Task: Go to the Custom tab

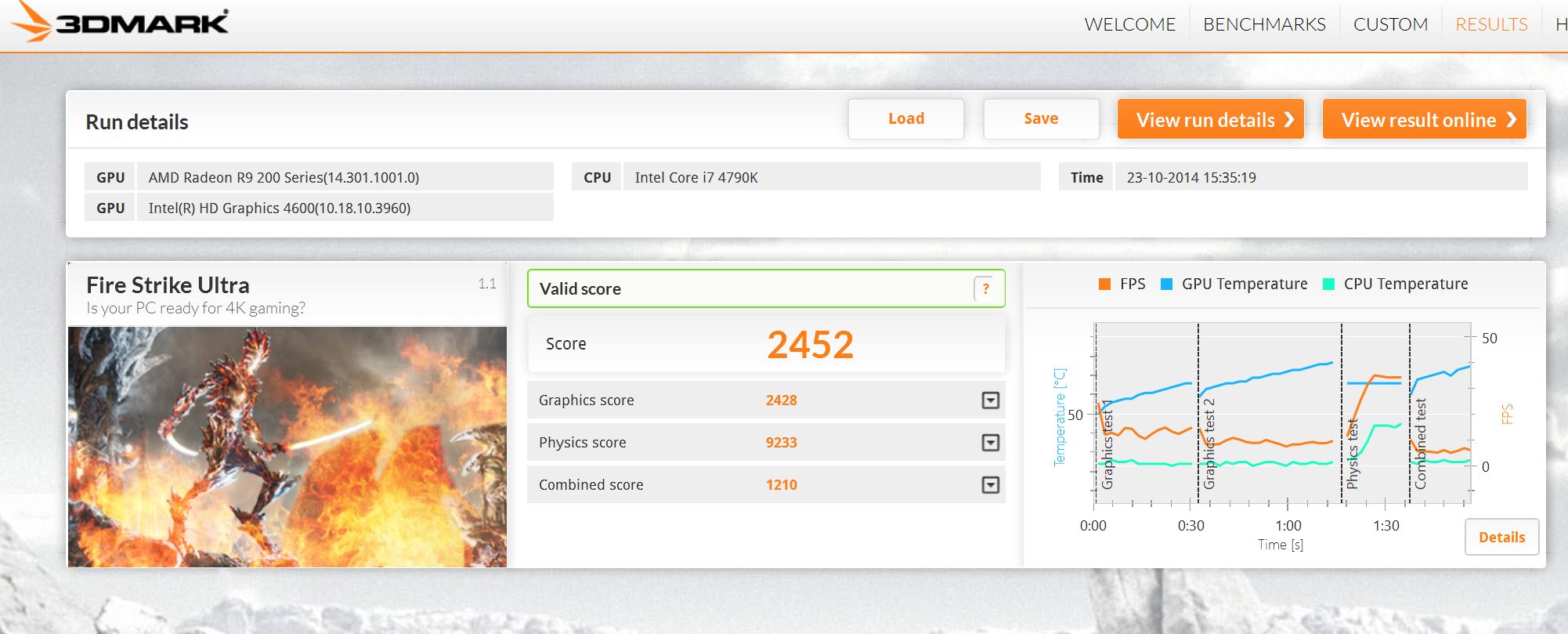Action: coord(1390,24)
